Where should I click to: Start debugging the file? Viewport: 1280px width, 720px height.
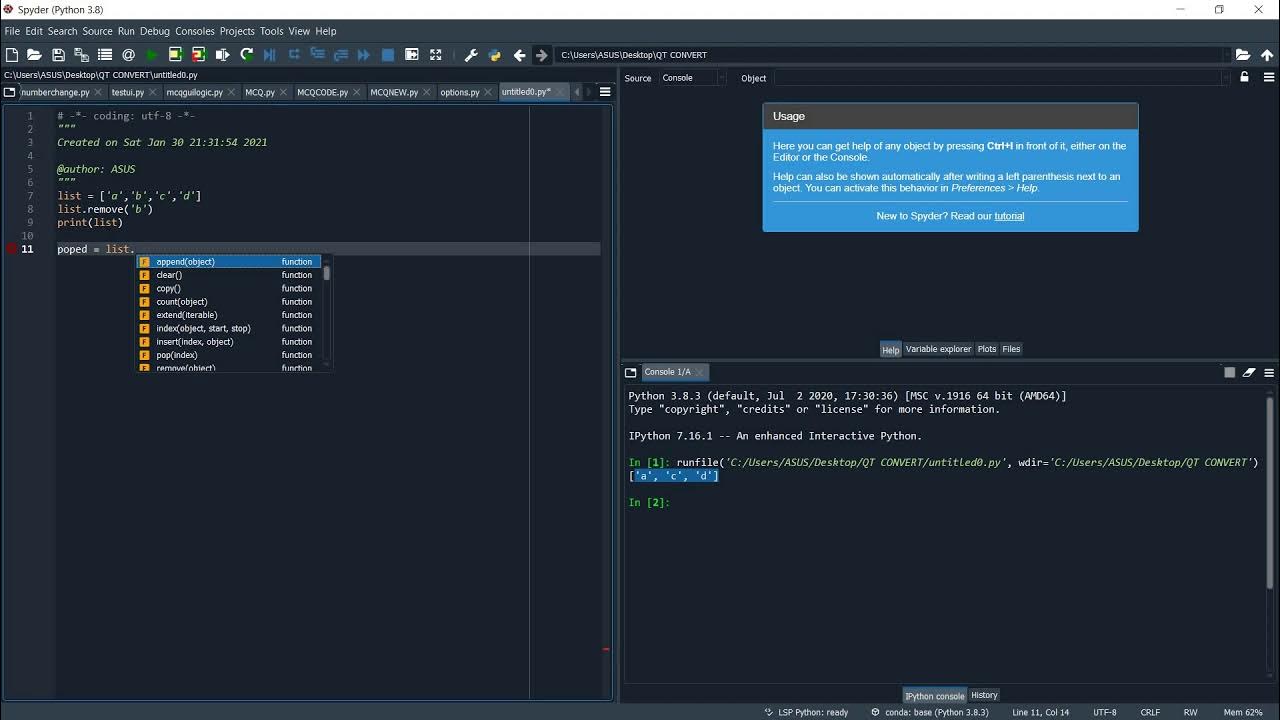point(270,55)
